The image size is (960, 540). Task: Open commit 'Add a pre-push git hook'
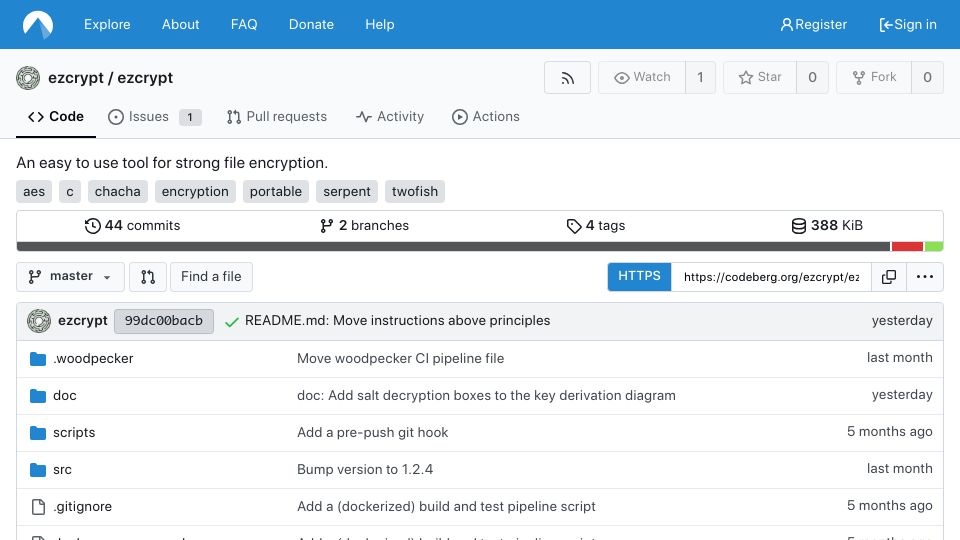click(372, 433)
